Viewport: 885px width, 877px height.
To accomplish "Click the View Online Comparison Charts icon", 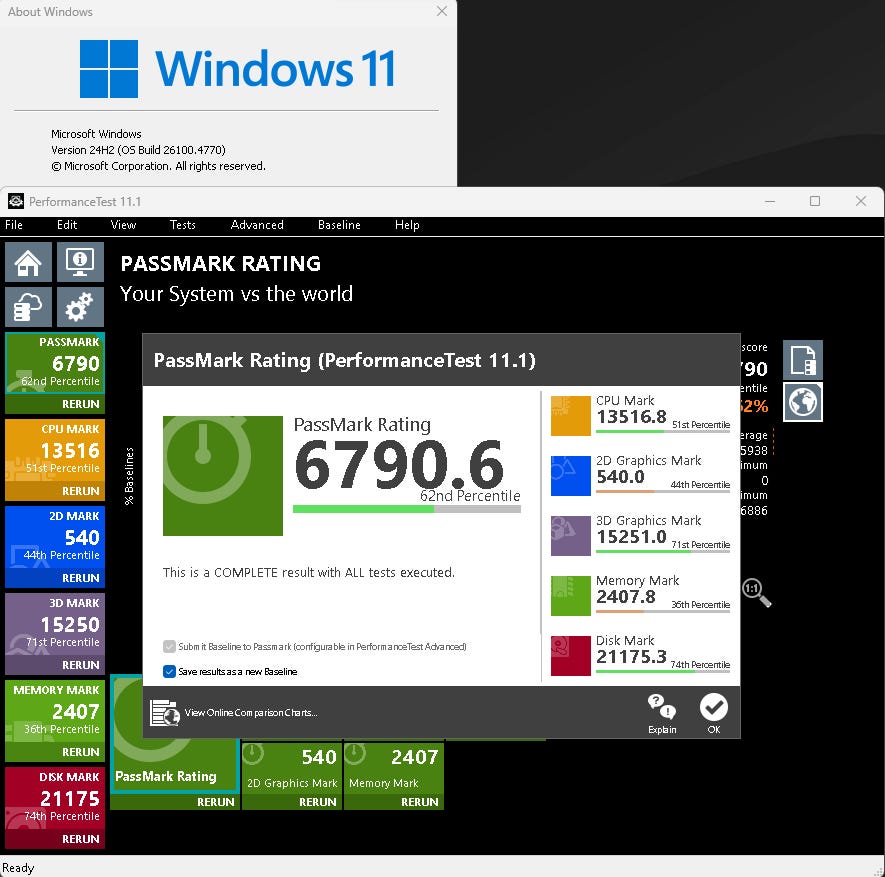I will pyautogui.click(x=164, y=712).
